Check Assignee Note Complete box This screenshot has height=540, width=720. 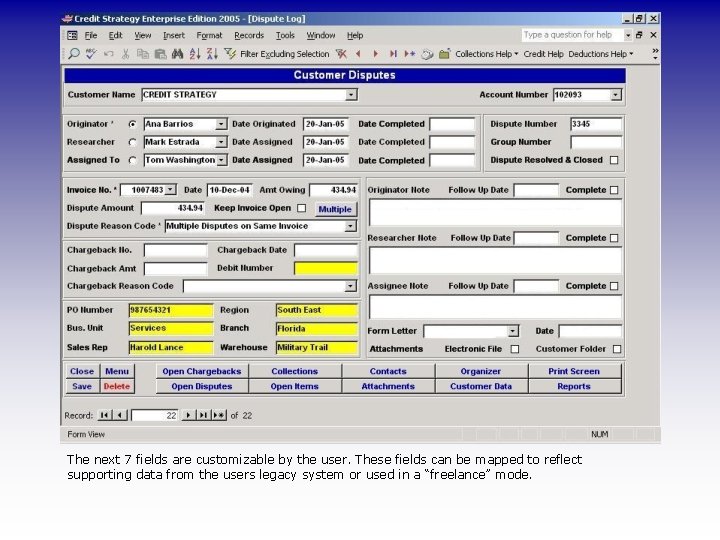614,286
